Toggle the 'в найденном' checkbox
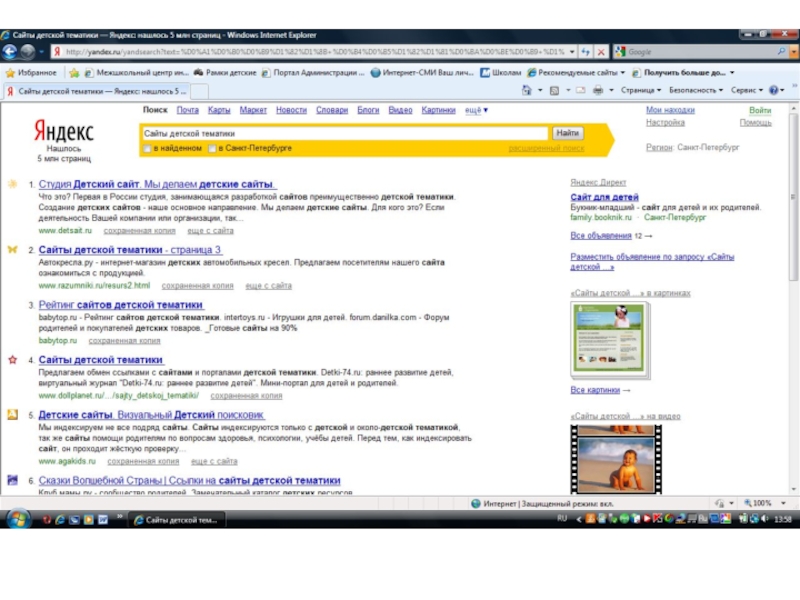The width and height of the screenshot is (800, 600). [x=147, y=148]
